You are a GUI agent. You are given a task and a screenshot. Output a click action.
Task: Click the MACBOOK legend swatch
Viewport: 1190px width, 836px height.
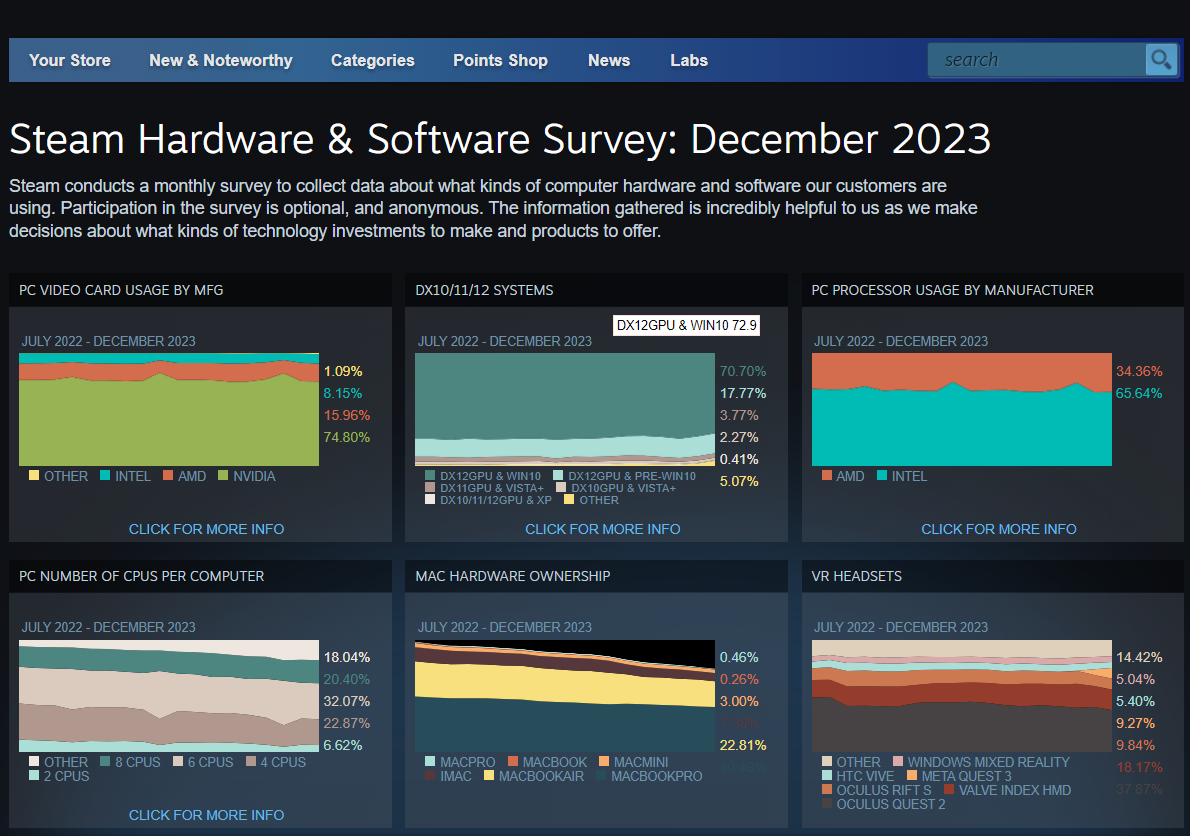tap(513, 762)
